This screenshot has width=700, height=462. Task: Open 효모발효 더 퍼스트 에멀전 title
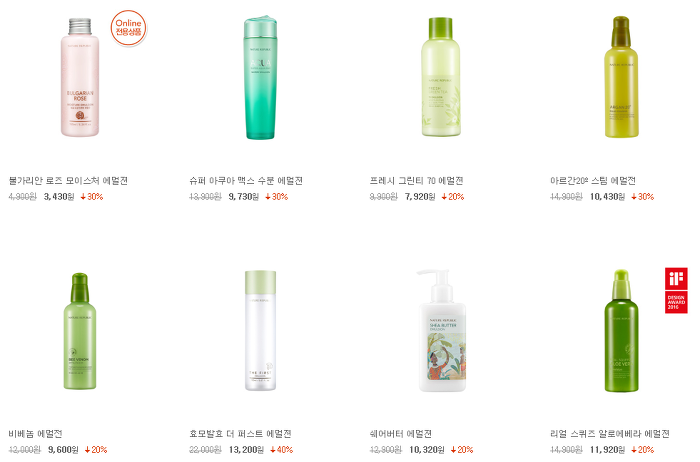pyautogui.click(x=240, y=434)
